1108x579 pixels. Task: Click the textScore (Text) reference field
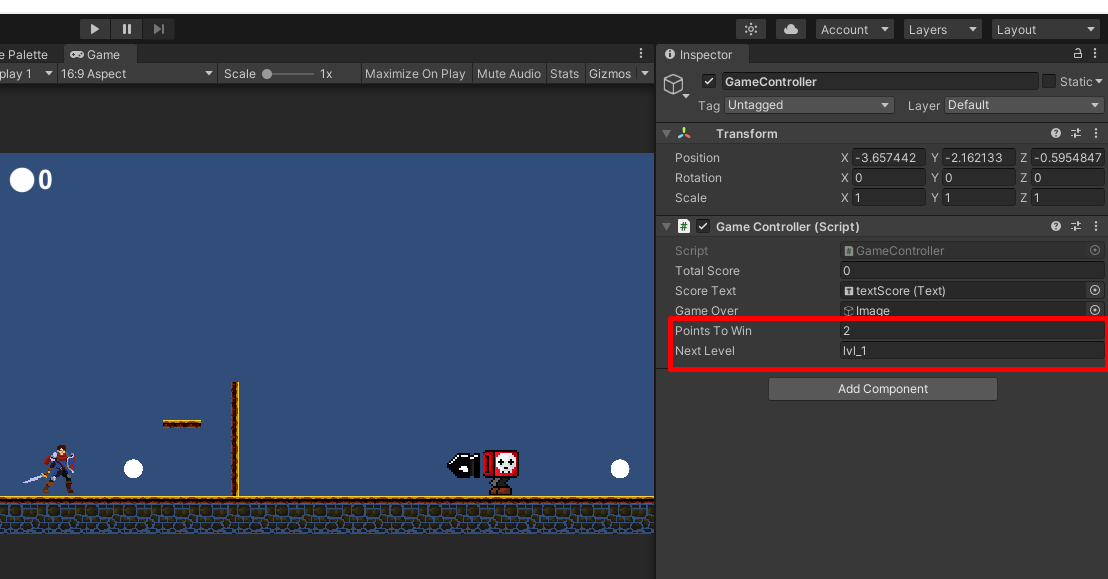point(962,291)
